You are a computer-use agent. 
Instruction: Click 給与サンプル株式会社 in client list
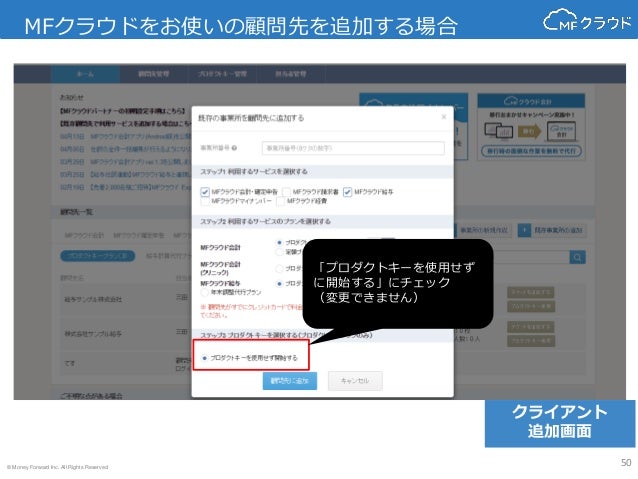click(93, 300)
